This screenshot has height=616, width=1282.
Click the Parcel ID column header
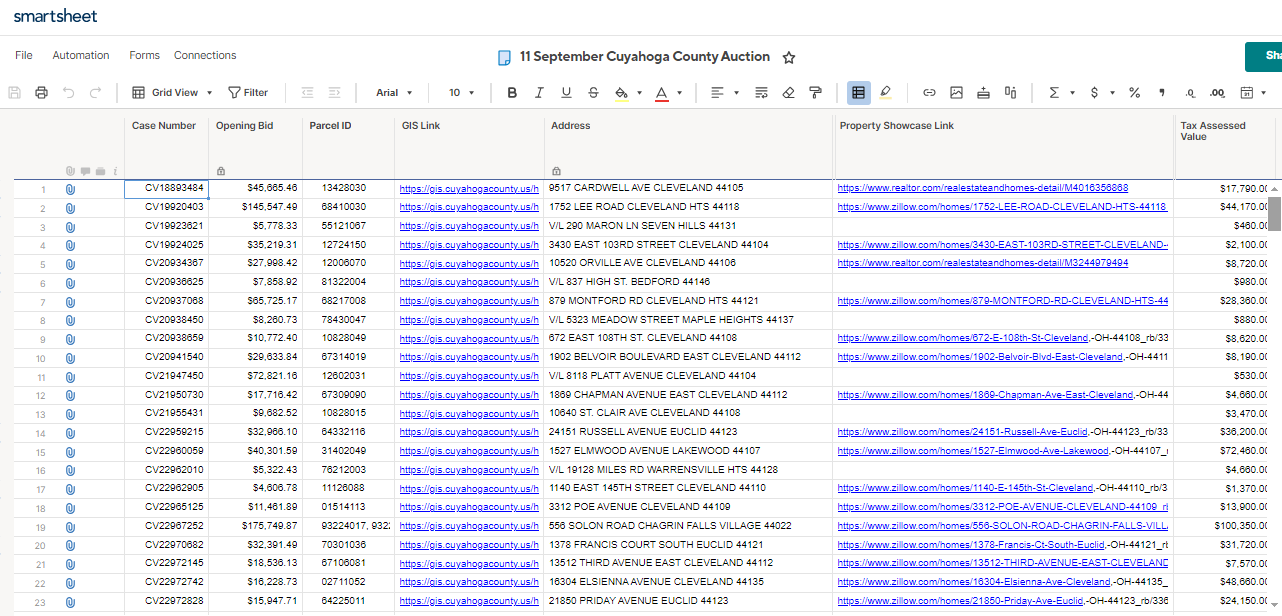point(330,126)
